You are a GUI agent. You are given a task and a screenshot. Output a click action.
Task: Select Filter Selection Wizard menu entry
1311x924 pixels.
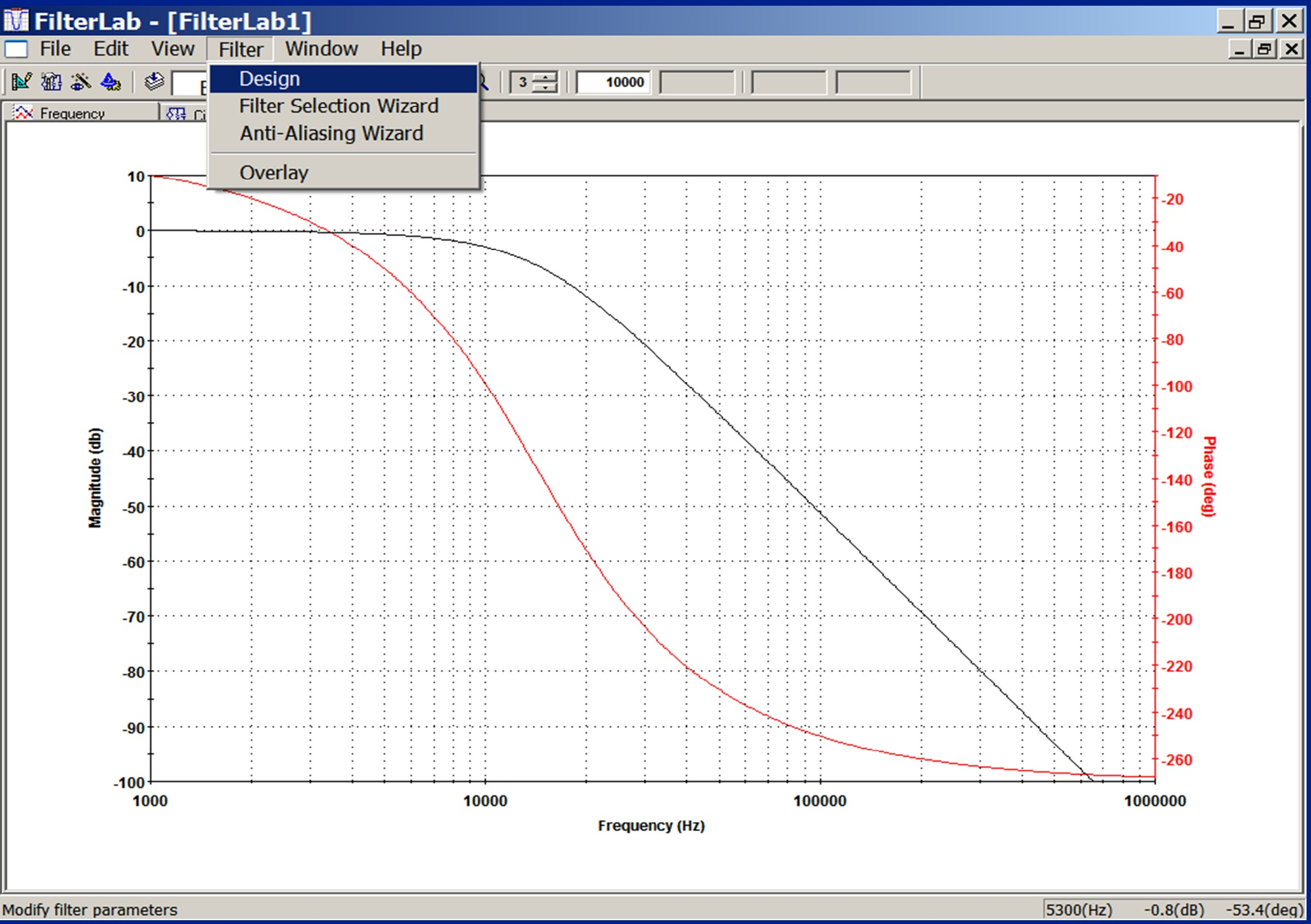pos(339,106)
